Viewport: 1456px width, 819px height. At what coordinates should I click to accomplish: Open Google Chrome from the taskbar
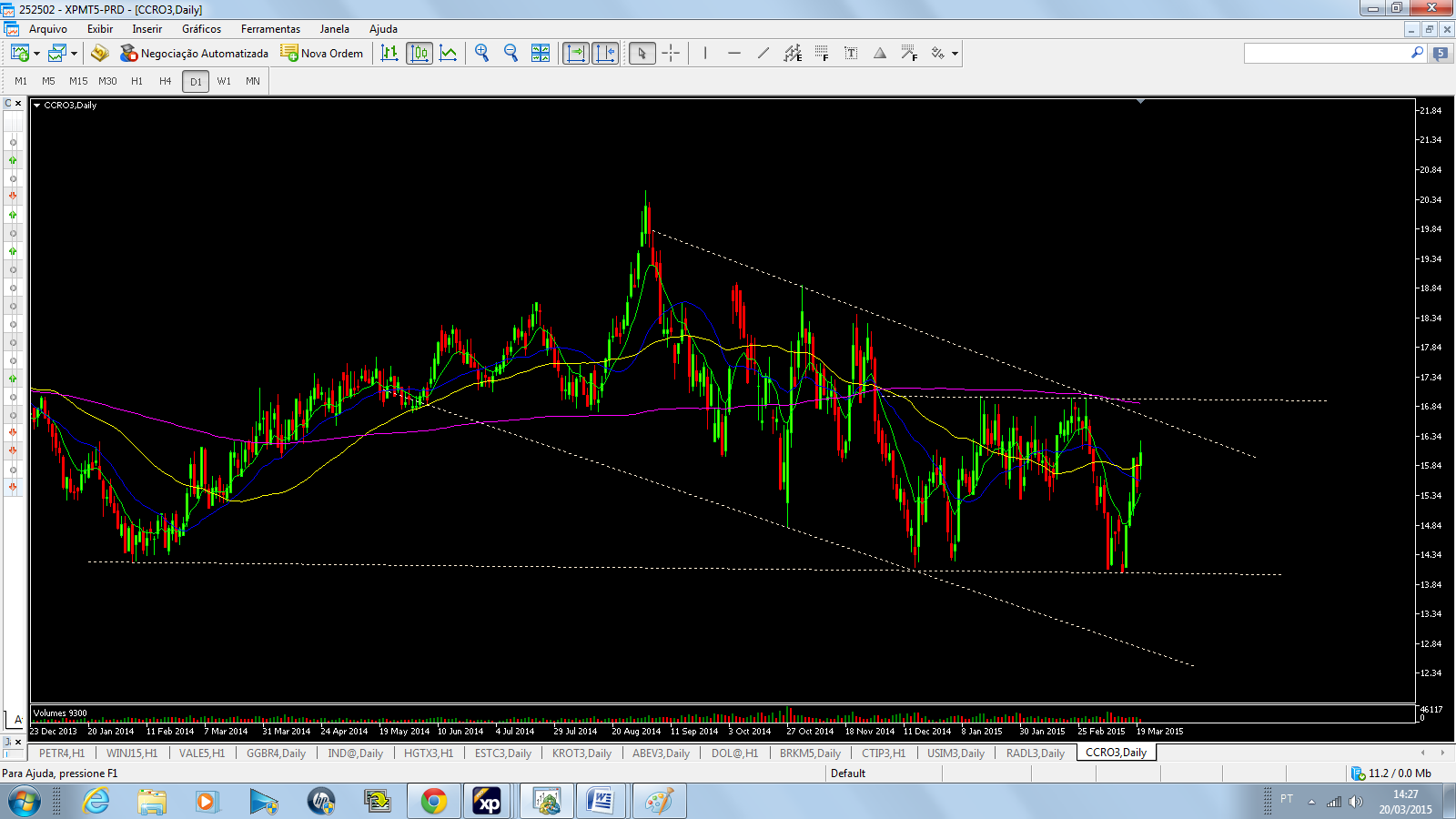pos(434,802)
